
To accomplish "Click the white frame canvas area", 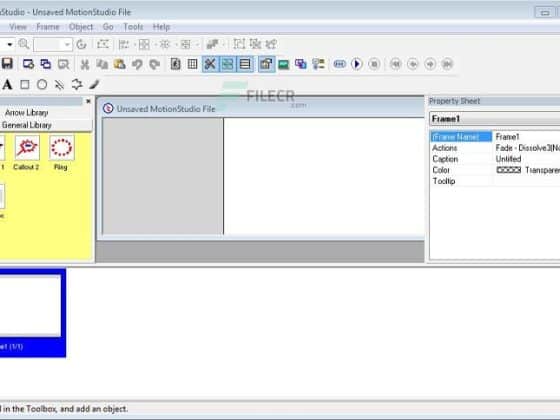I will pyautogui.click(x=324, y=176).
